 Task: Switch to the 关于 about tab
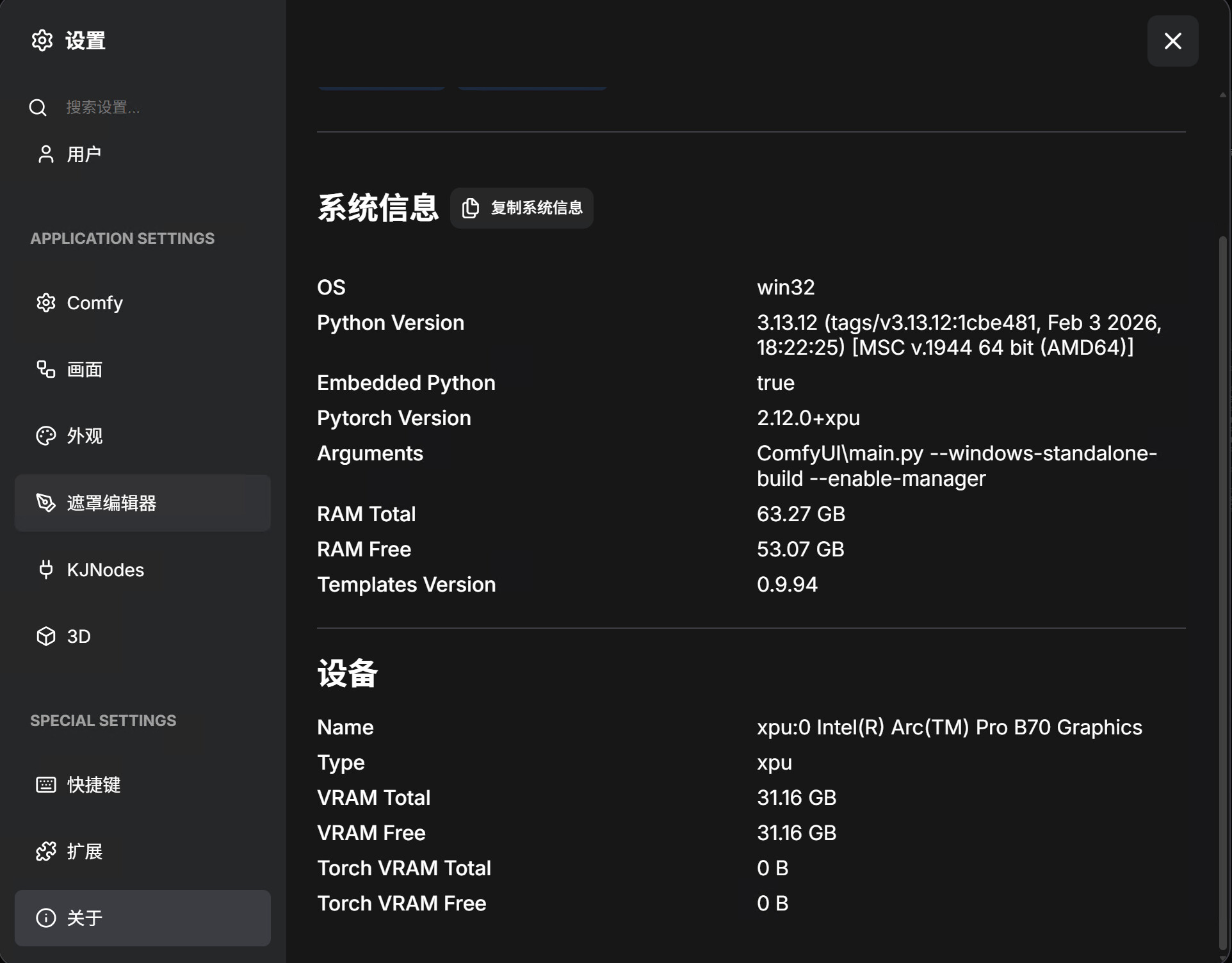tap(142, 918)
